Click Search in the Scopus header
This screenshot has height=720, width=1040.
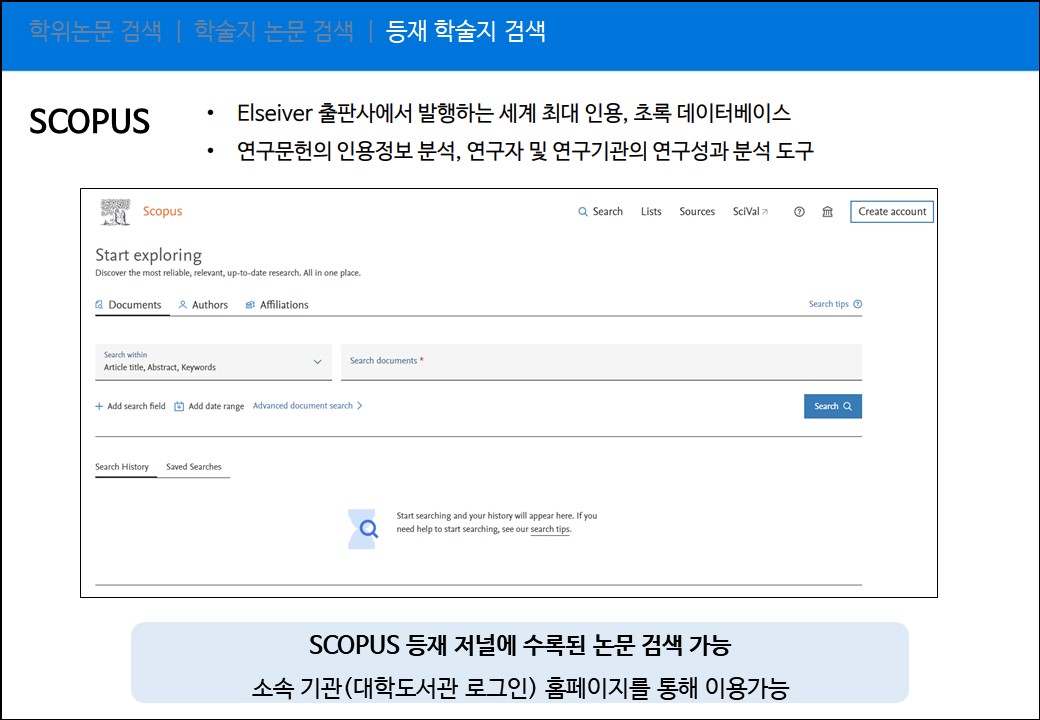pyautogui.click(x=600, y=211)
